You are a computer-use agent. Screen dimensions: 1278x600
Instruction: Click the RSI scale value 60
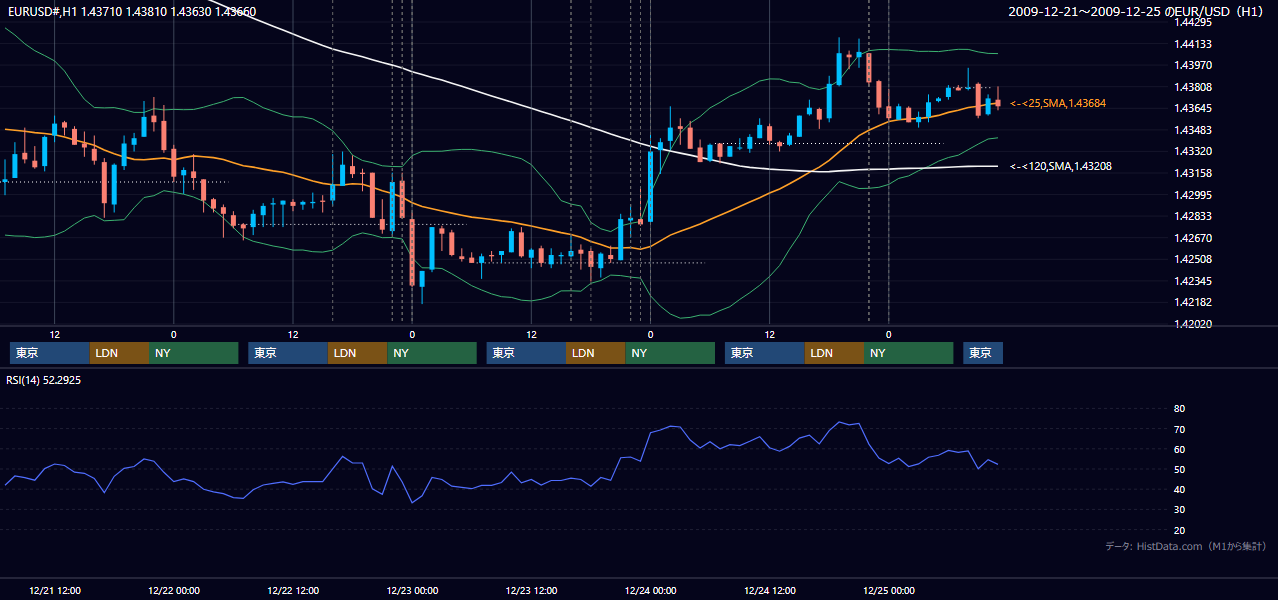click(1179, 449)
